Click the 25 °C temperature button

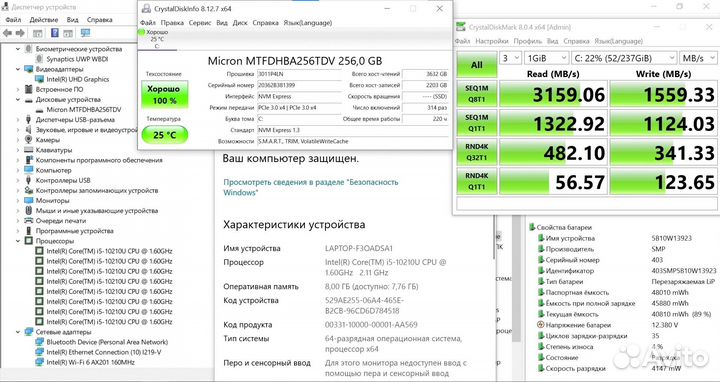point(164,135)
